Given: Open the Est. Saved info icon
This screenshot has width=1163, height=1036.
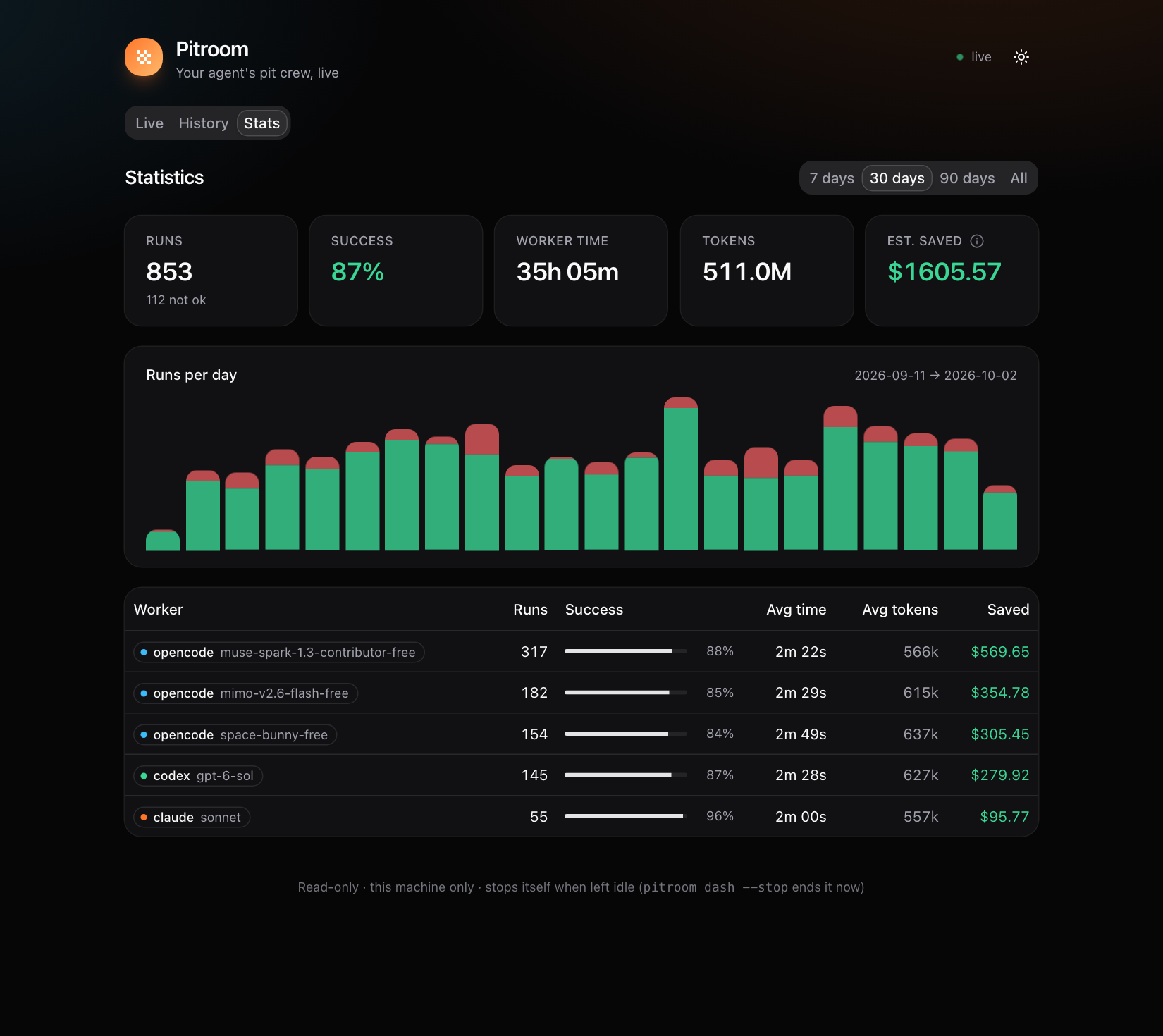Looking at the screenshot, I should click(x=977, y=241).
